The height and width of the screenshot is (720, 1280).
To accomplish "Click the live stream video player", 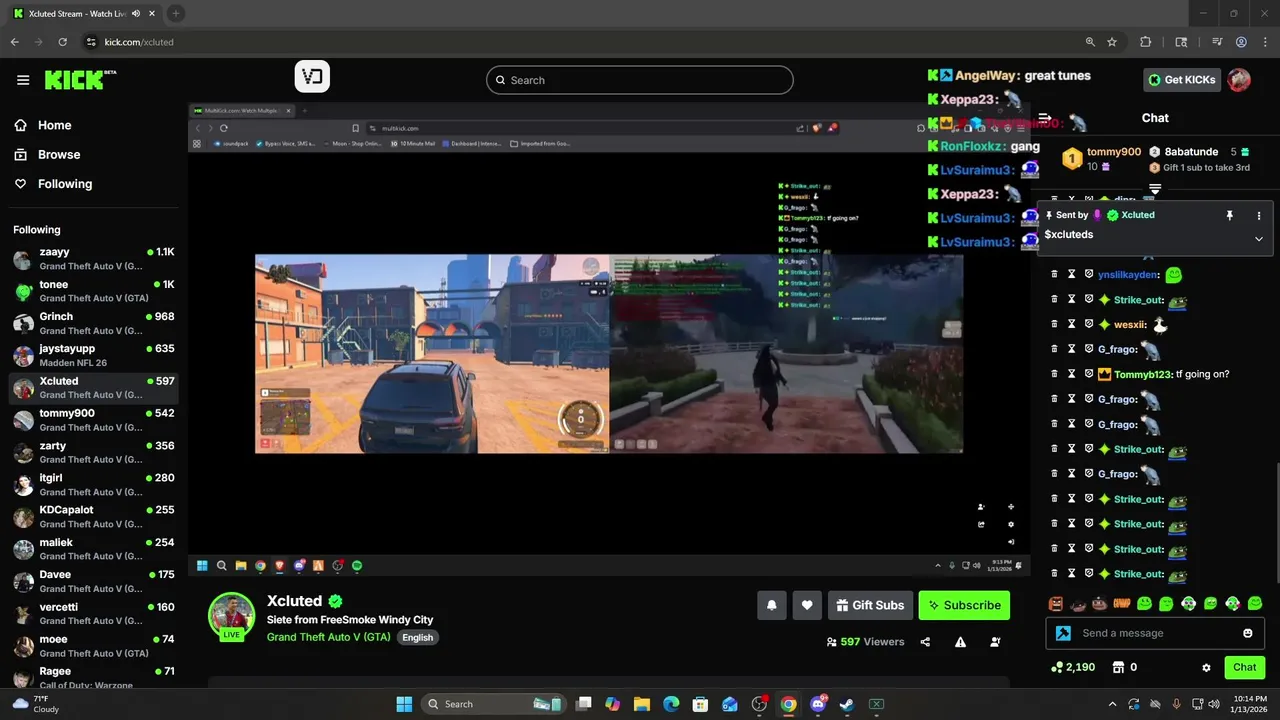I will pos(609,339).
